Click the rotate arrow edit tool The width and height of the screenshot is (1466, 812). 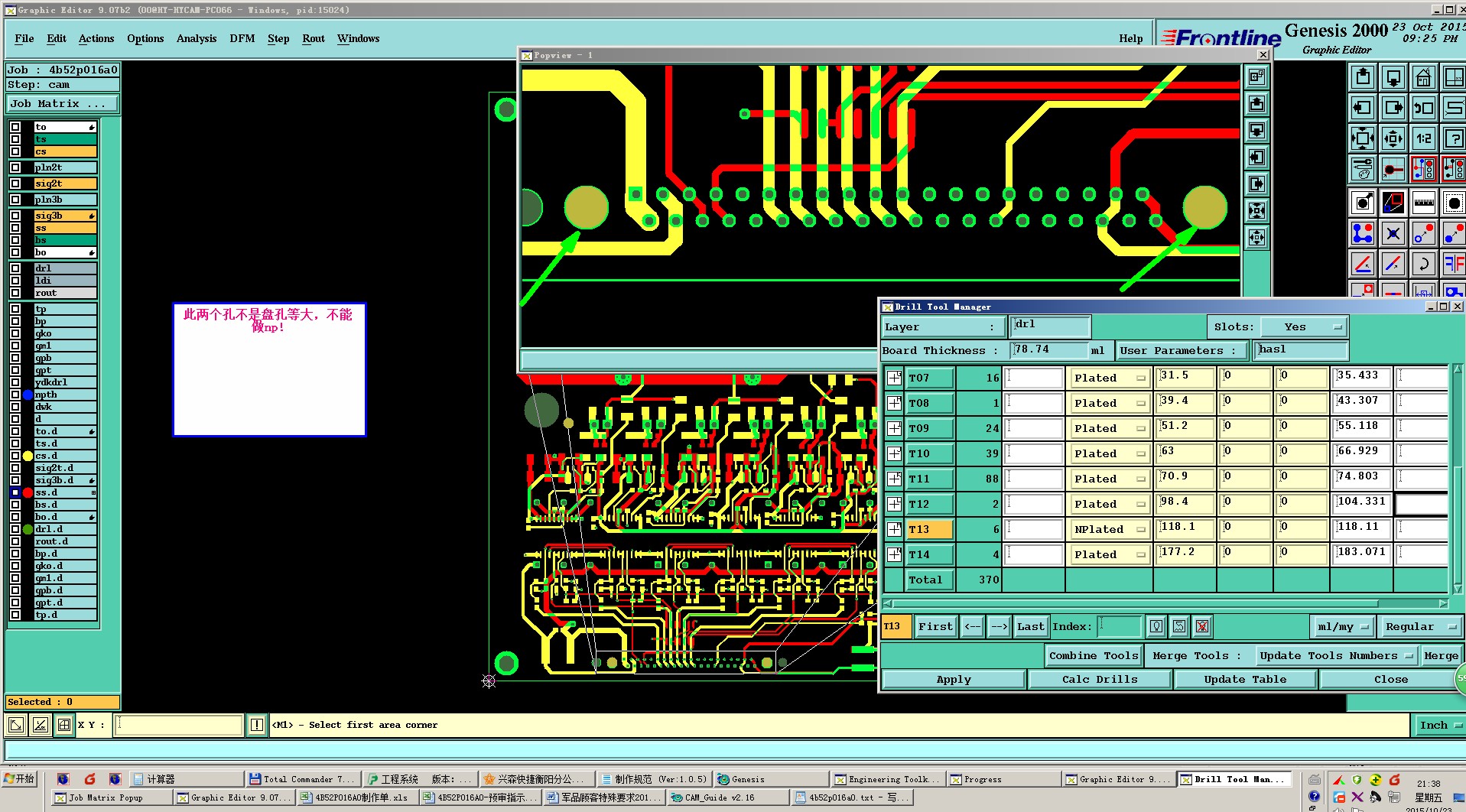point(1423,265)
